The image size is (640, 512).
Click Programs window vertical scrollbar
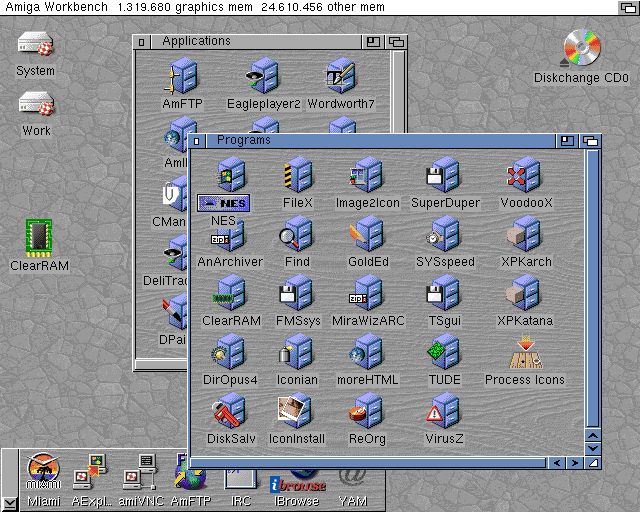pos(593,289)
